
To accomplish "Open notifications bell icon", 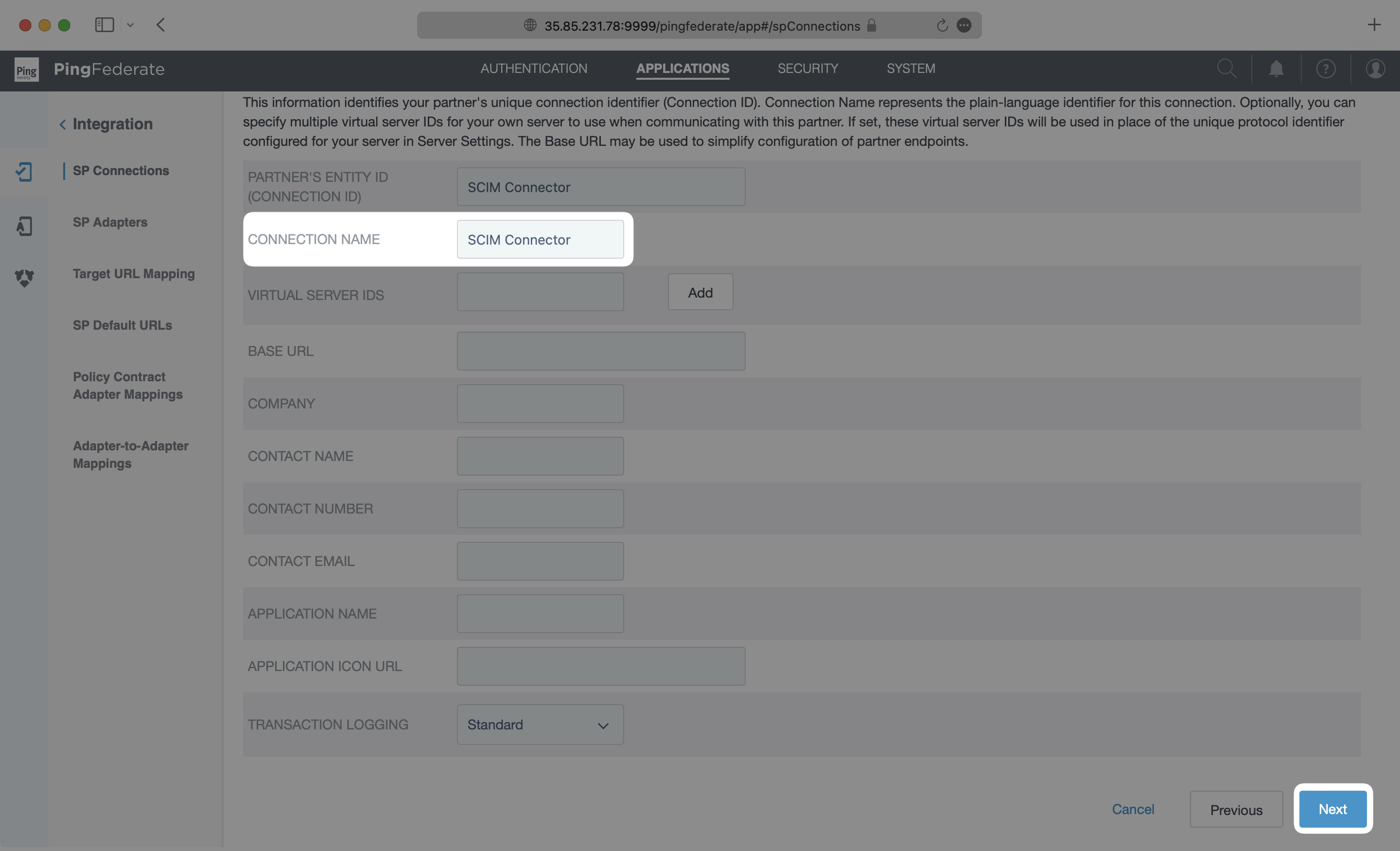I will pyautogui.click(x=1276, y=69).
